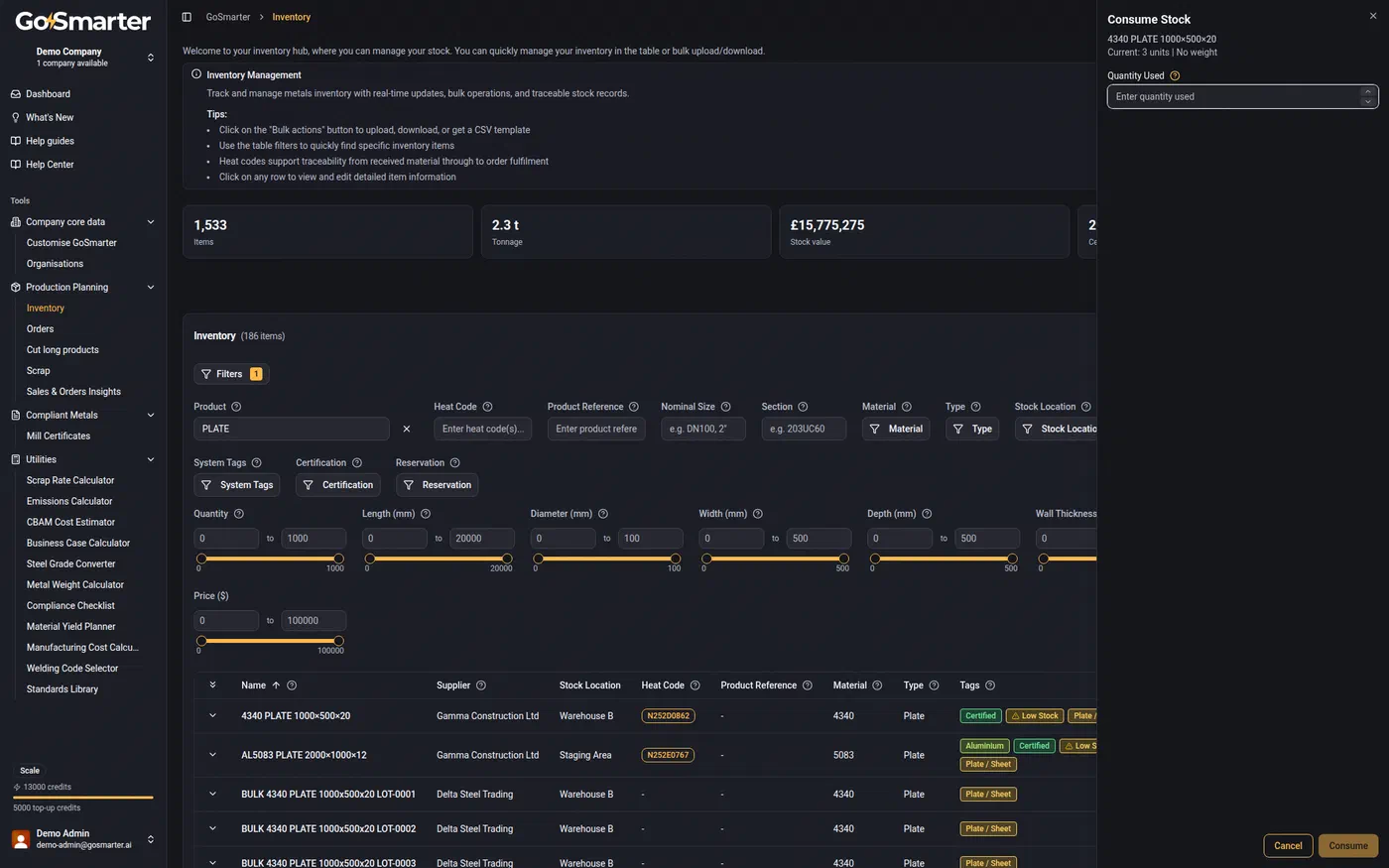Click the Consume button
Image resolution: width=1389 pixels, height=868 pixels.
click(x=1348, y=846)
